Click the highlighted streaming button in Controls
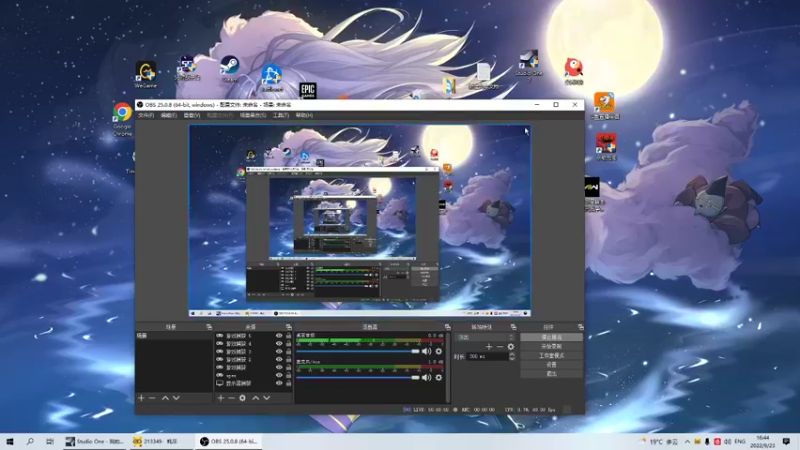The width and height of the screenshot is (800, 450). [551, 337]
